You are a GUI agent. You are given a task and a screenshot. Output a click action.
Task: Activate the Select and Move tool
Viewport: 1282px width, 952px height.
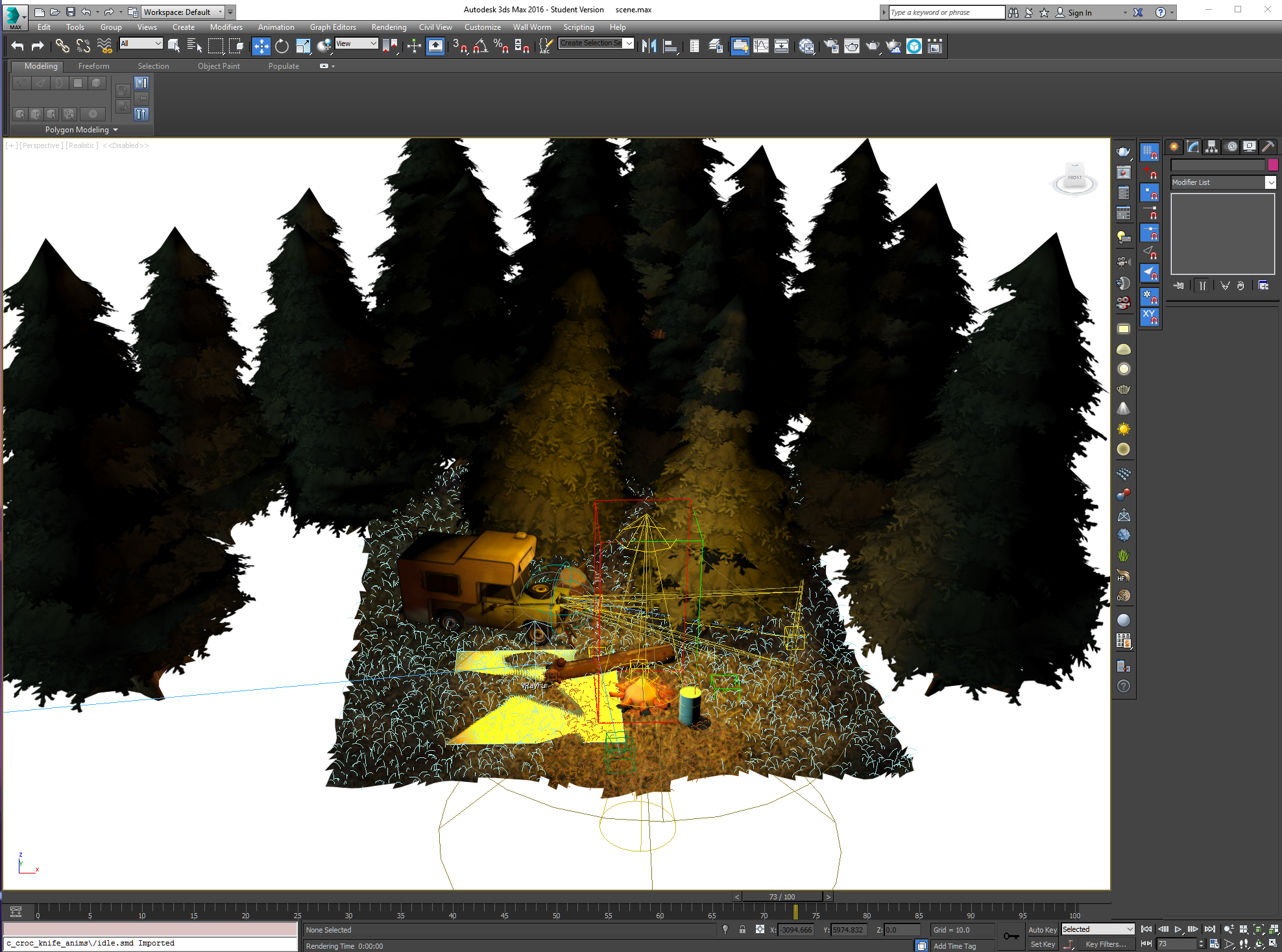click(261, 45)
